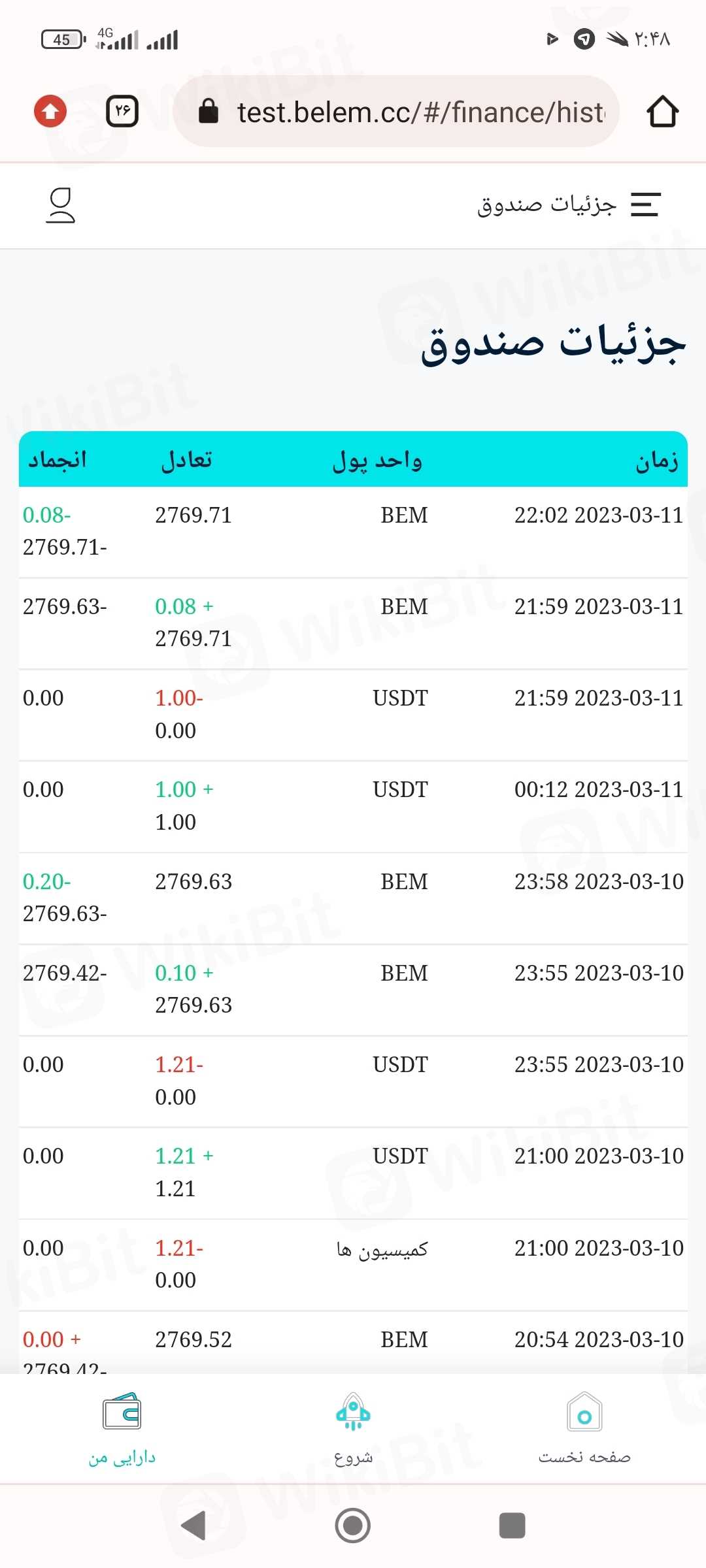Select the 22:02 2023-03-11 BEM row
The width and height of the screenshot is (706, 1568).
[353, 531]
